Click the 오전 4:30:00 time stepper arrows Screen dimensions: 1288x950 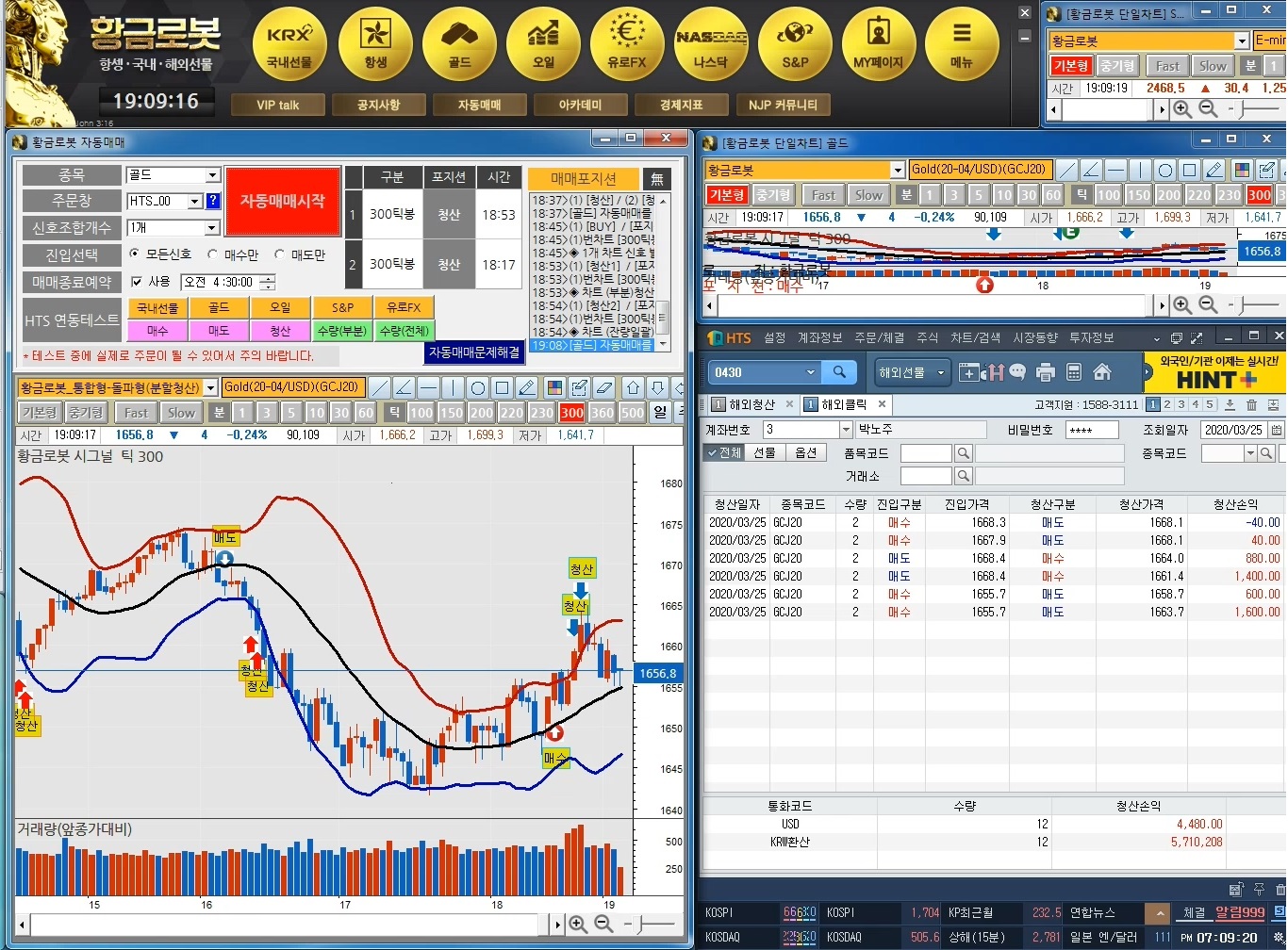click(x=270, y=282)
